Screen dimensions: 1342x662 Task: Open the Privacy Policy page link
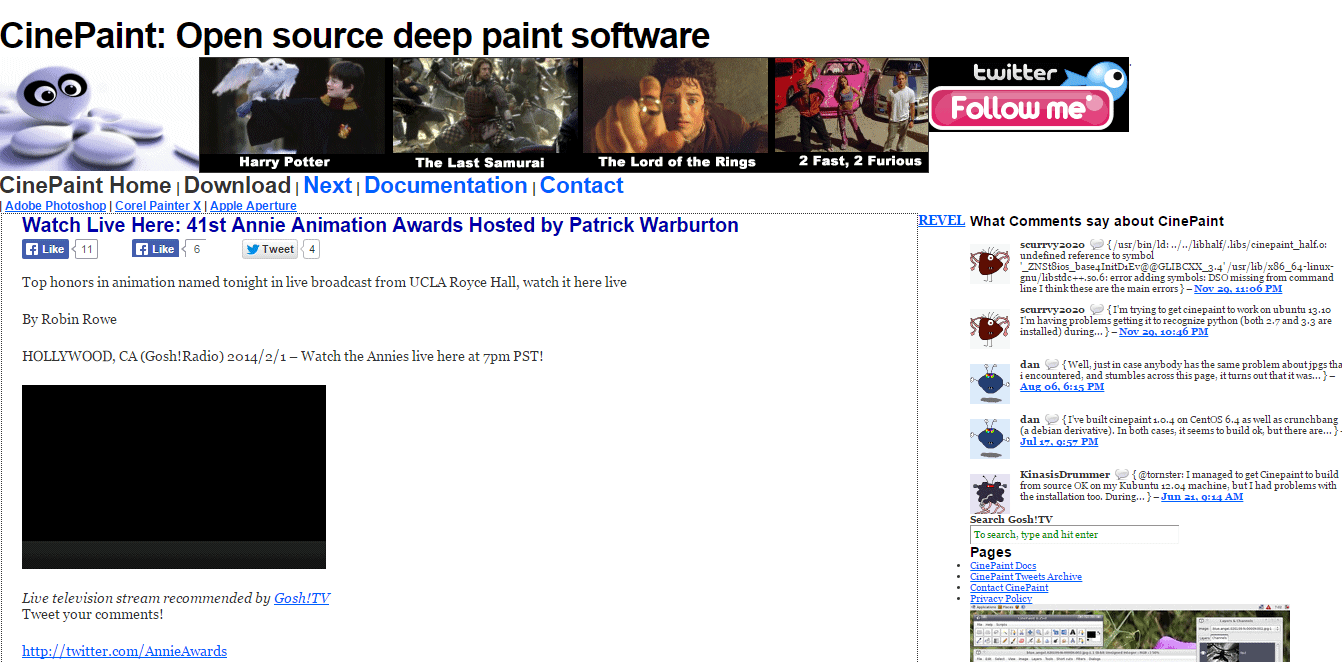[x=1001, y=599]
